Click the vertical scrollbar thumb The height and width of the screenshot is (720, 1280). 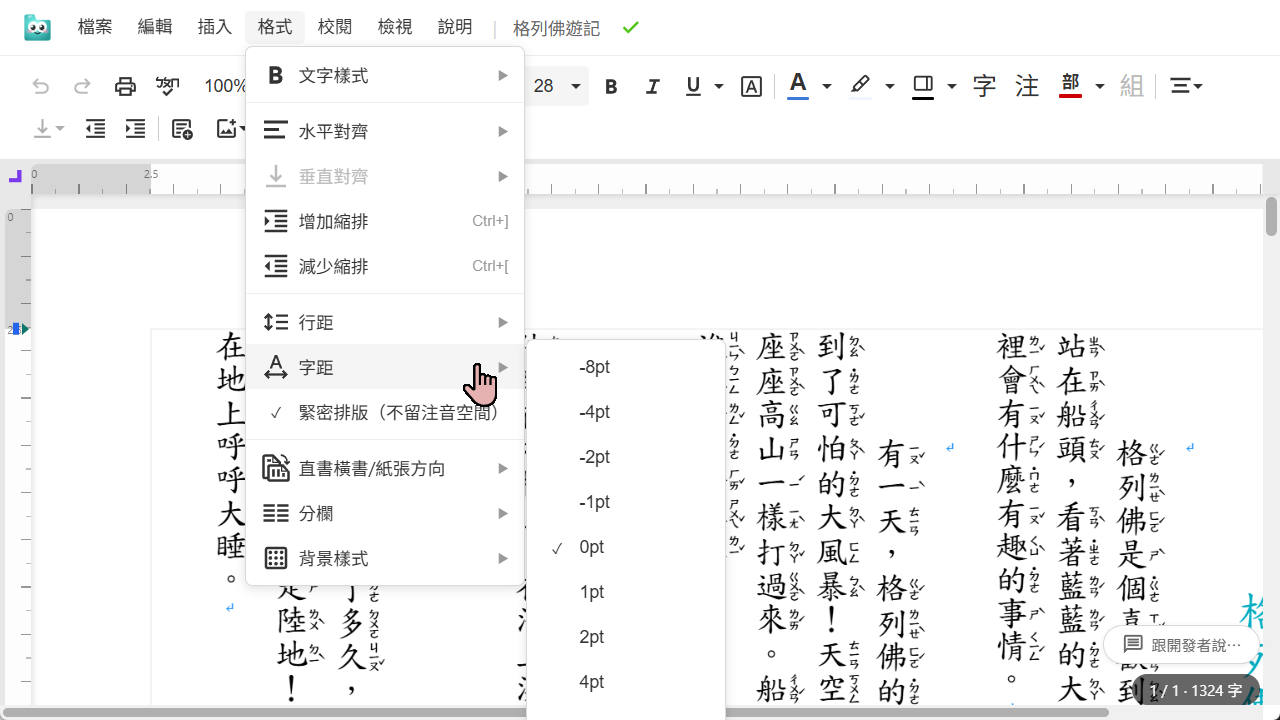[1272, 216]
